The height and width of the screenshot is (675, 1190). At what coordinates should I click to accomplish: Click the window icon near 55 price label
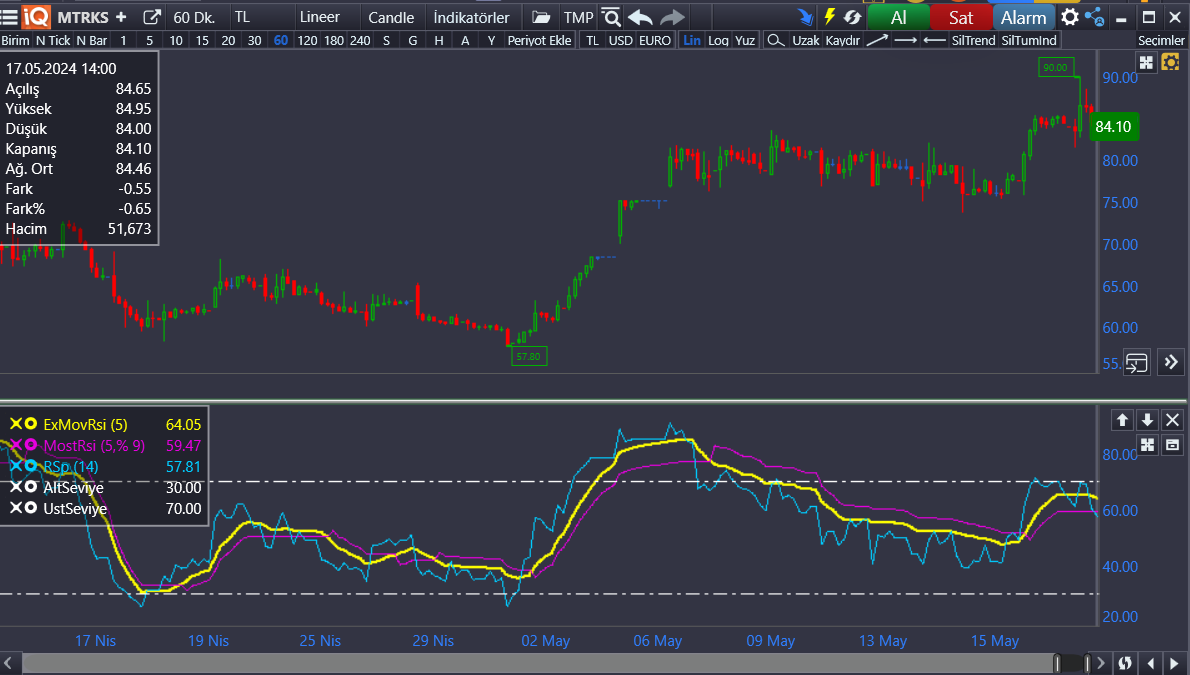pyautogui.click(x=1137, y=363)
